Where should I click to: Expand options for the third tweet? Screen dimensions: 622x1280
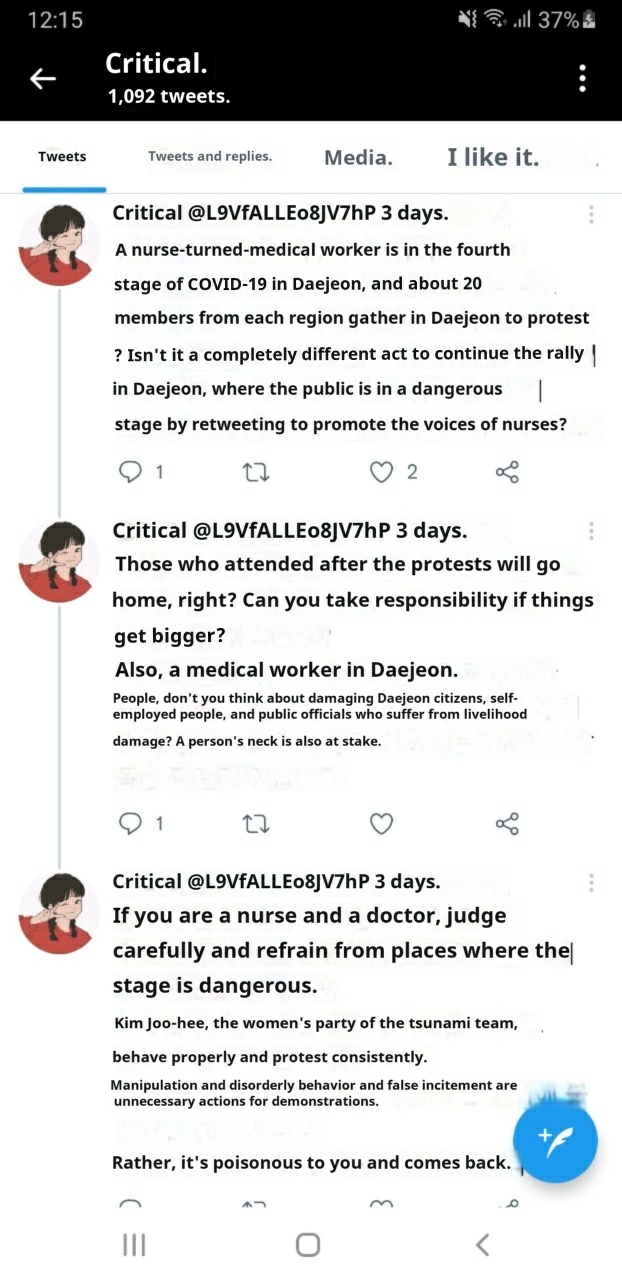pos(591,882)
